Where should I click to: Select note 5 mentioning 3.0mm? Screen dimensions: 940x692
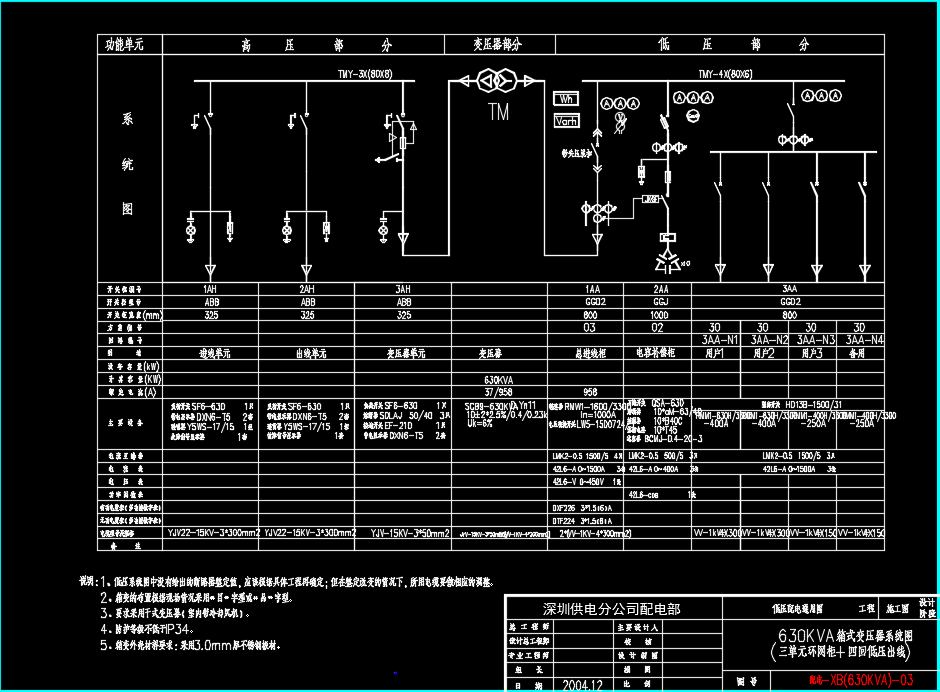[190, 645]
